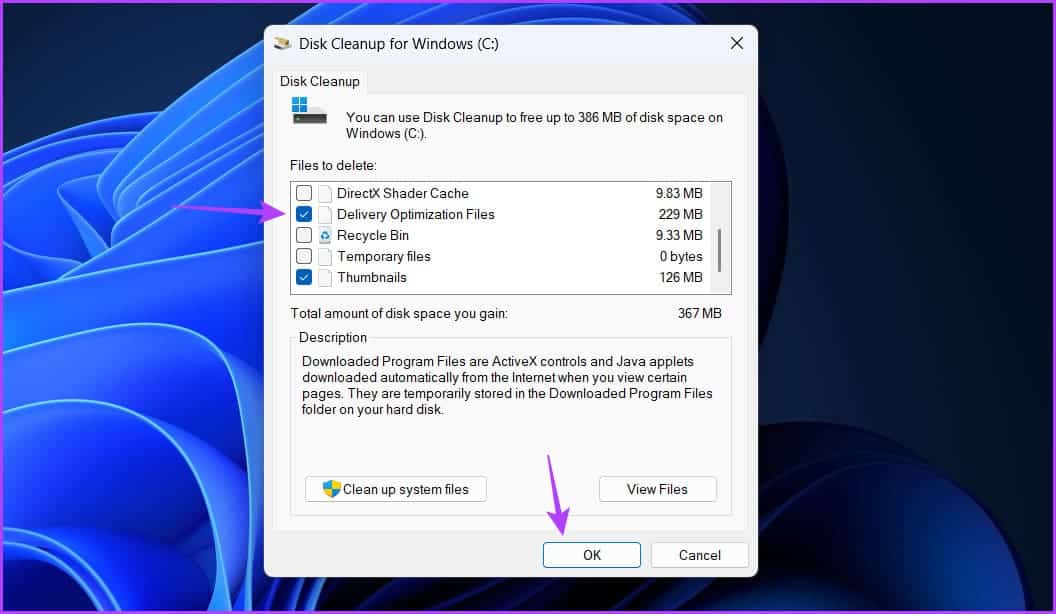
Task: Click the 367 MB total value
Action: pos(700,313)
